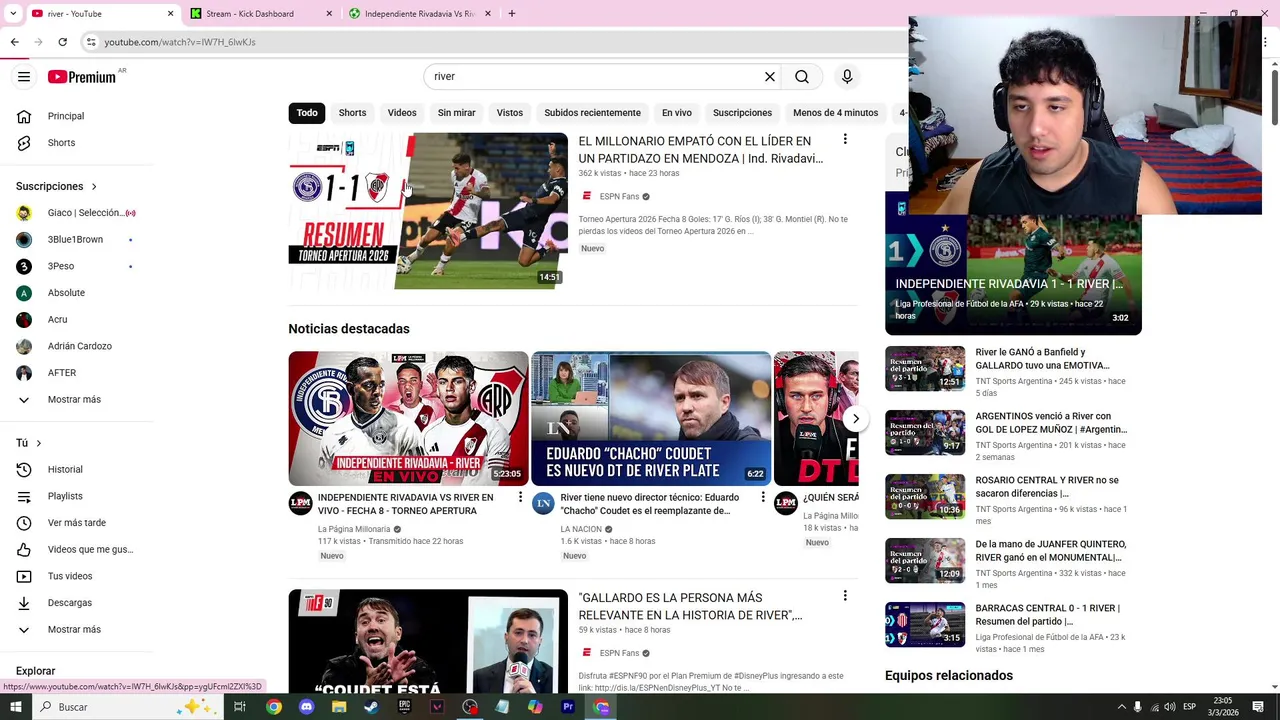Open Discord from the taskbar

(306, 707)
